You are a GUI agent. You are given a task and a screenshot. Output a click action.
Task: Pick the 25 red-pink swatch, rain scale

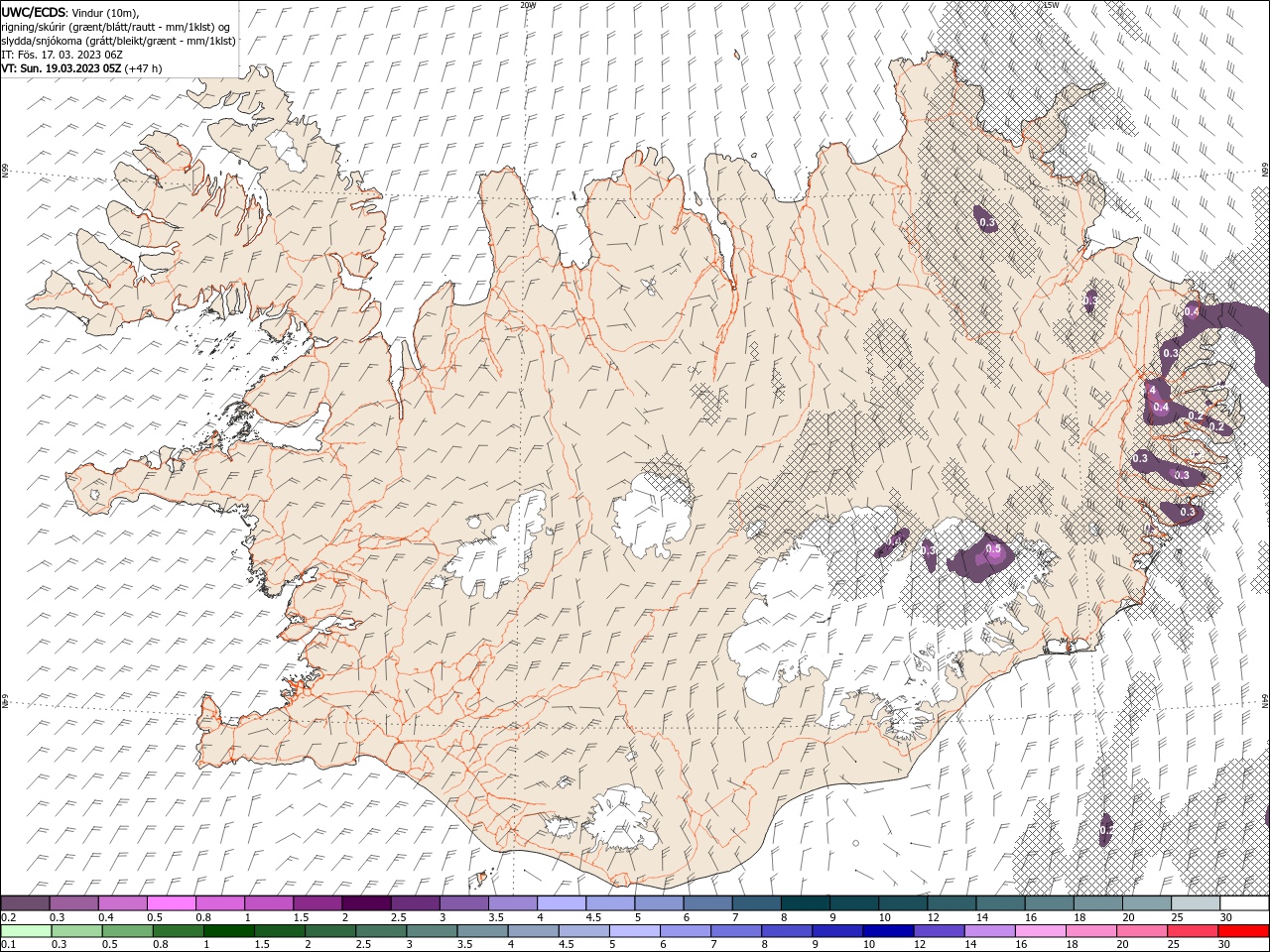point(1192,931)
